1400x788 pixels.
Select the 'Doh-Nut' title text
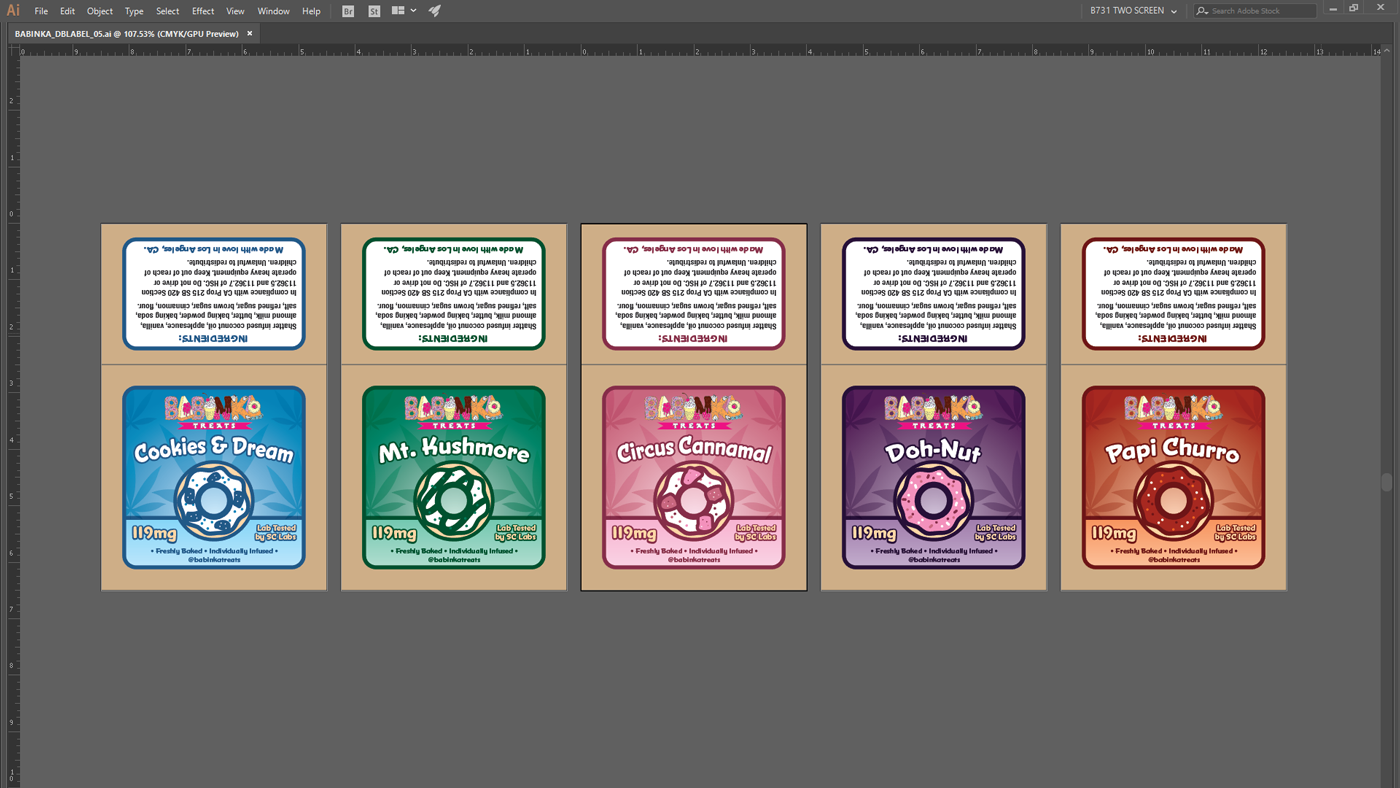(934, 452)
